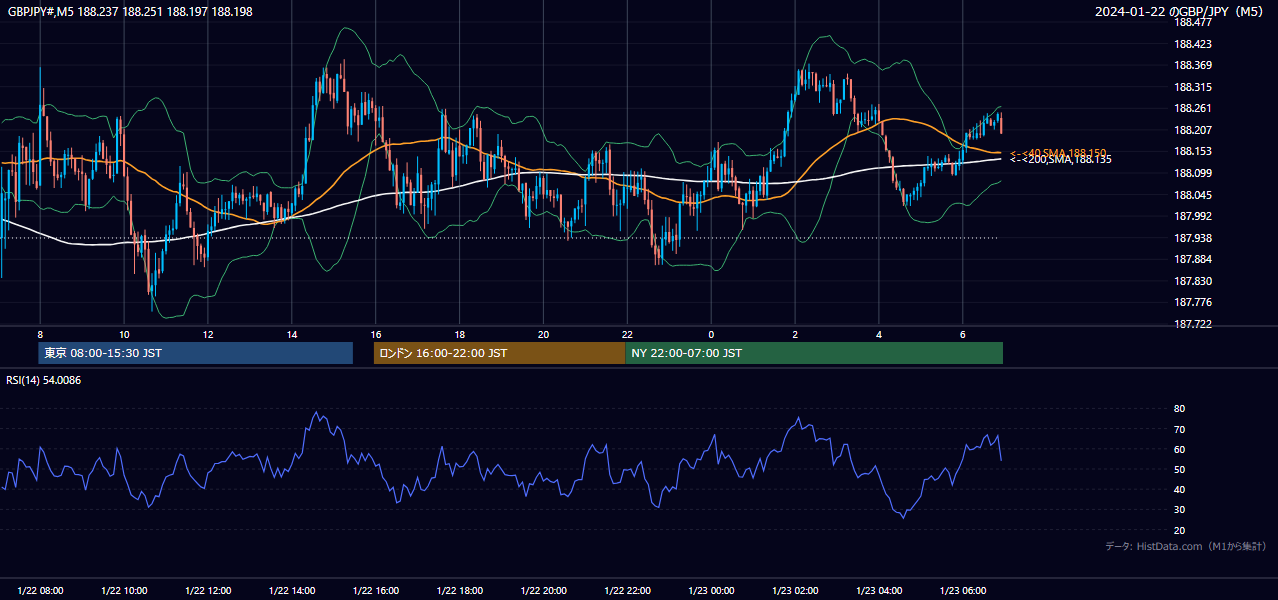Click hour tick 0 on price chart axis
The height and width of the screenshot is (600, 1278).
pos(712,334)
